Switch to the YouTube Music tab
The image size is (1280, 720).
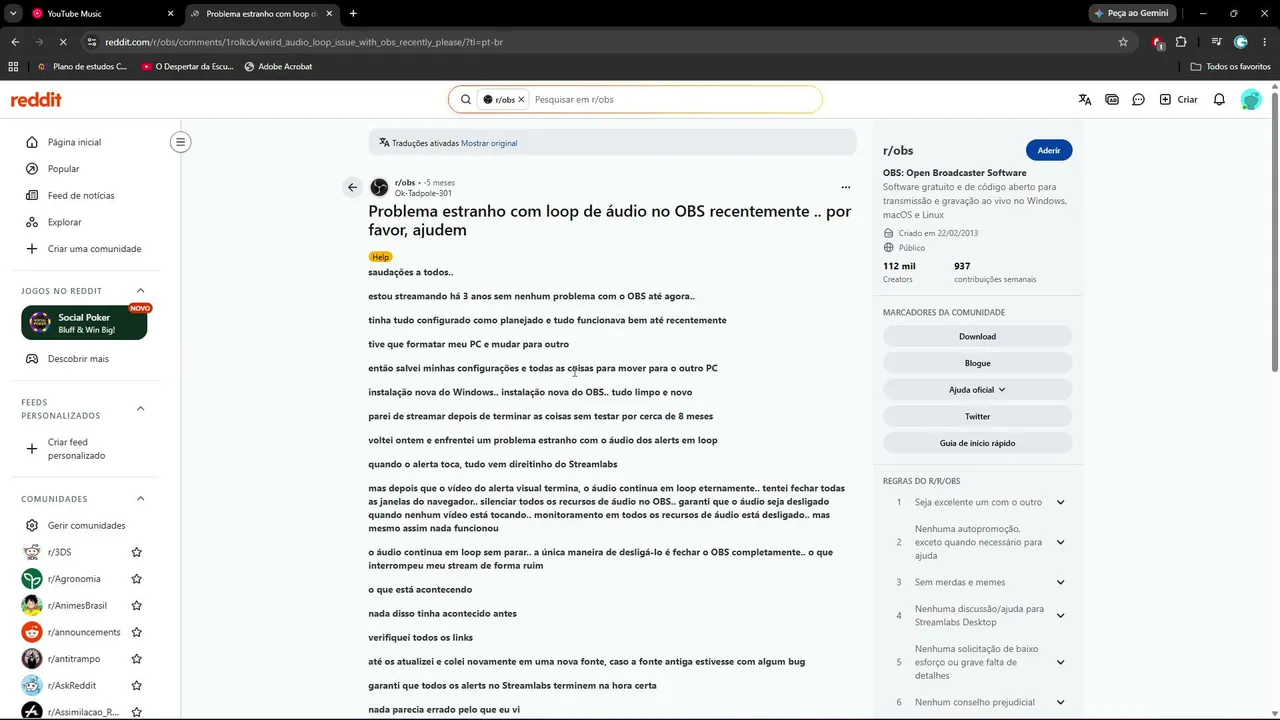click(x=101, y=14)
